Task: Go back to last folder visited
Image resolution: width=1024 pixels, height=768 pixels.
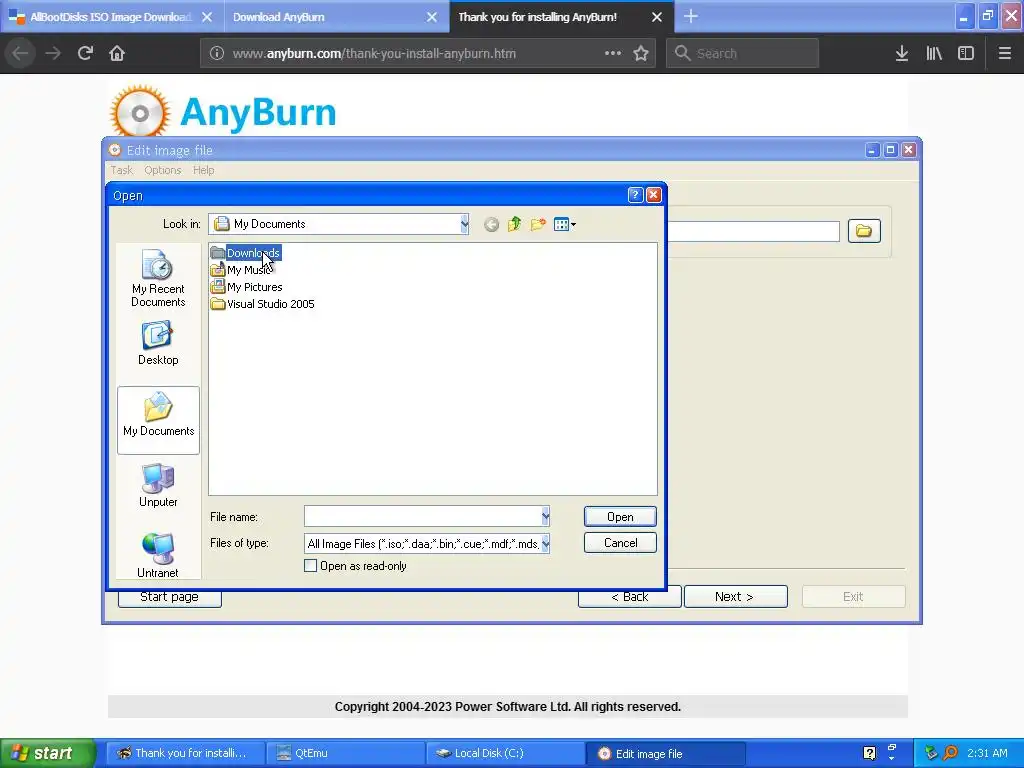Action: (x=492, y=225)
